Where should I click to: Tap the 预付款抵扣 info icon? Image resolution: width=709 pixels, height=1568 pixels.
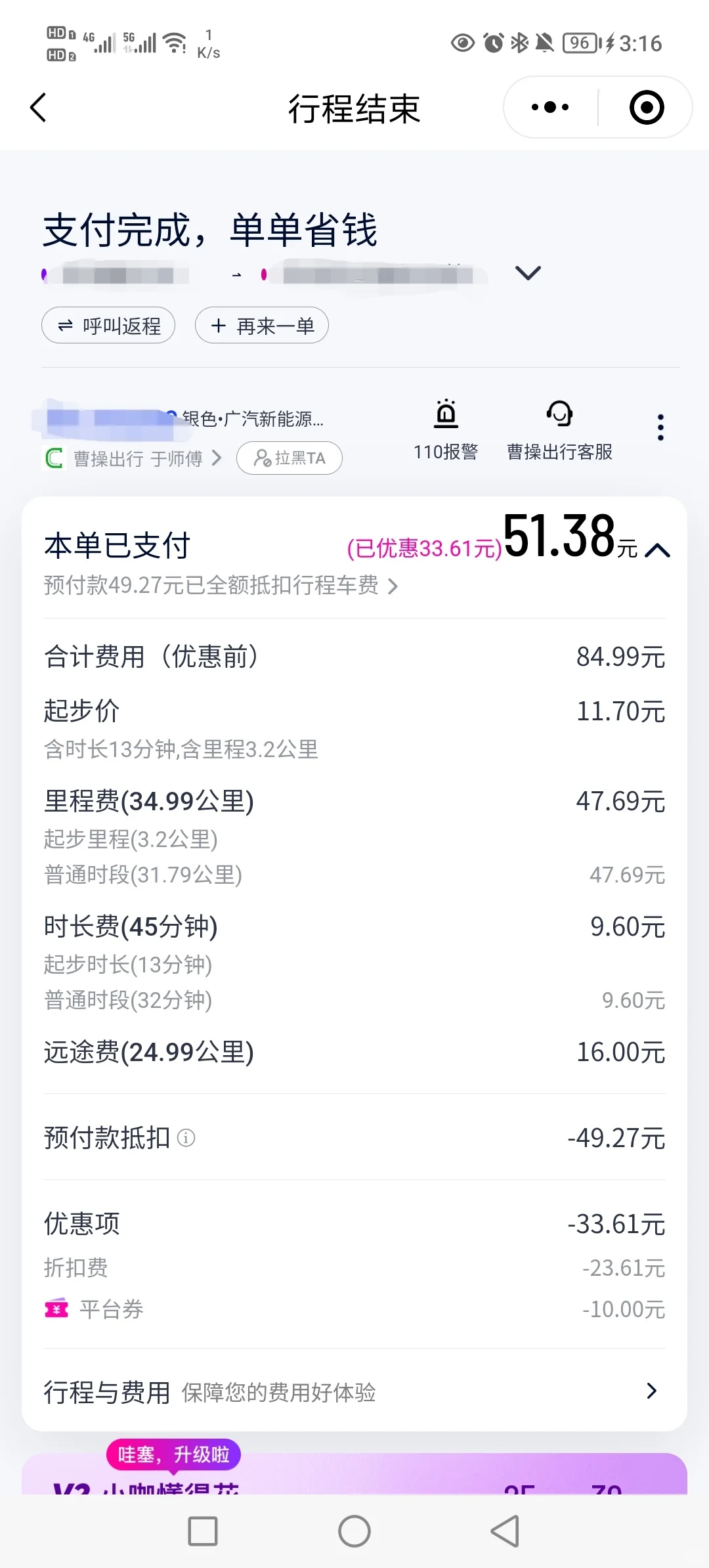point(186,1138)
